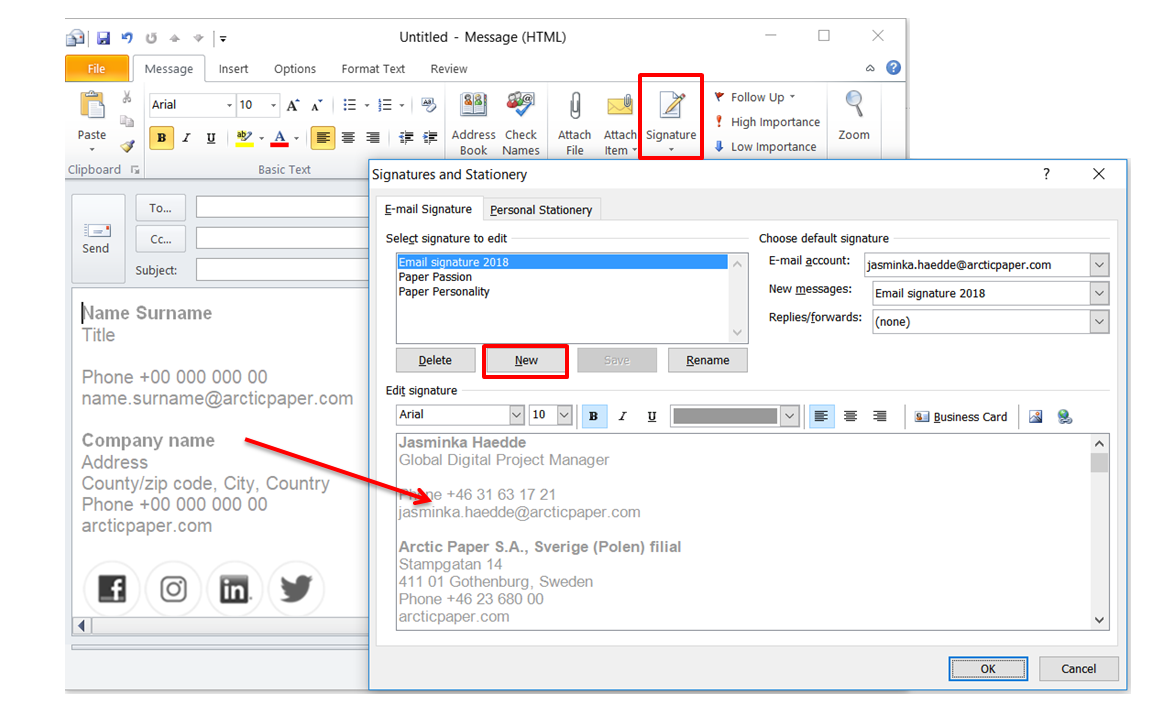1175x713 pixels.
Task: Toggle Bold in the ribbon Basic Text group
Action: pyautogui.click(x=161, y=138)
